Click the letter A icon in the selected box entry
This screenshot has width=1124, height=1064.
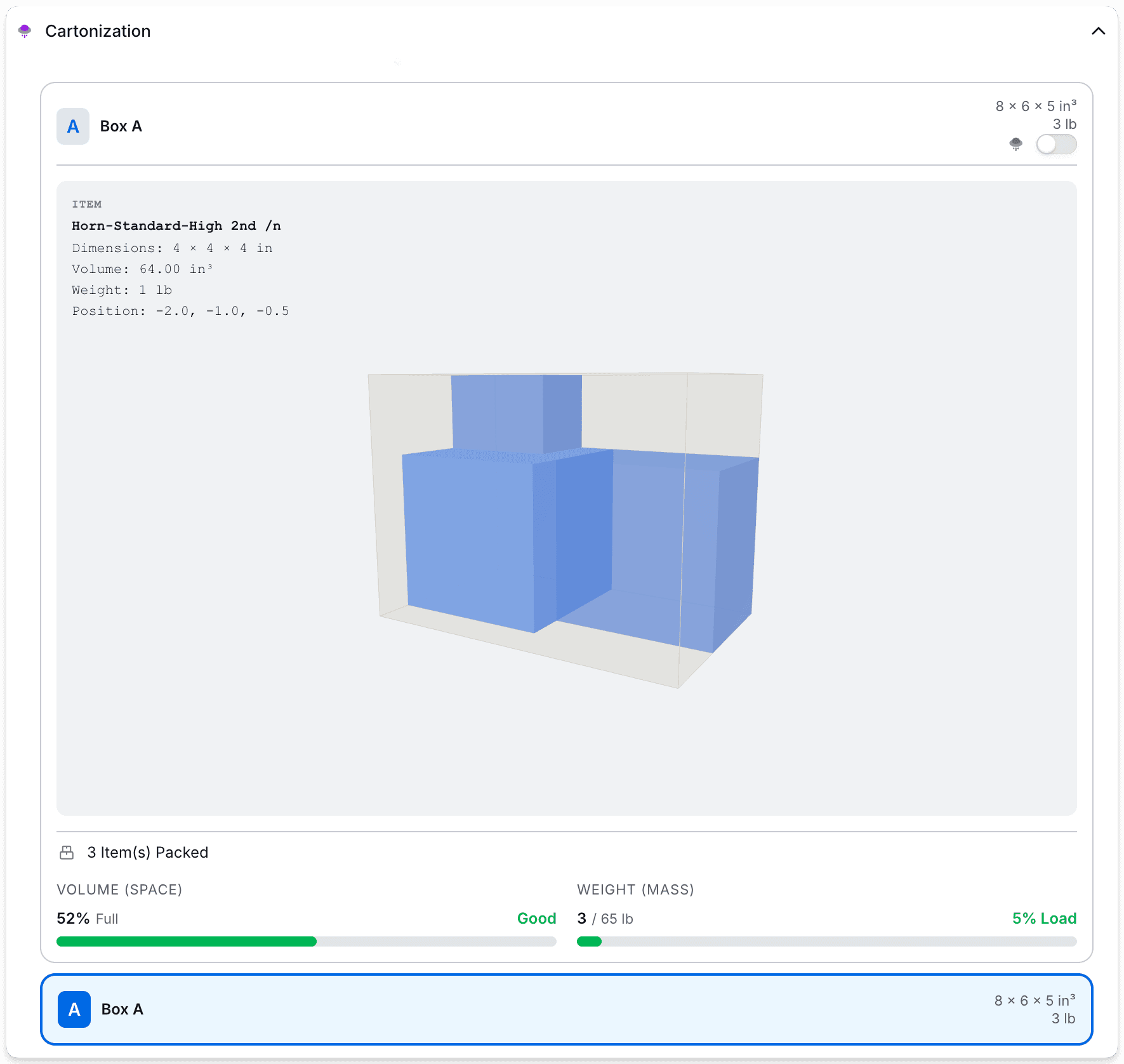[x=74, y=1009]
